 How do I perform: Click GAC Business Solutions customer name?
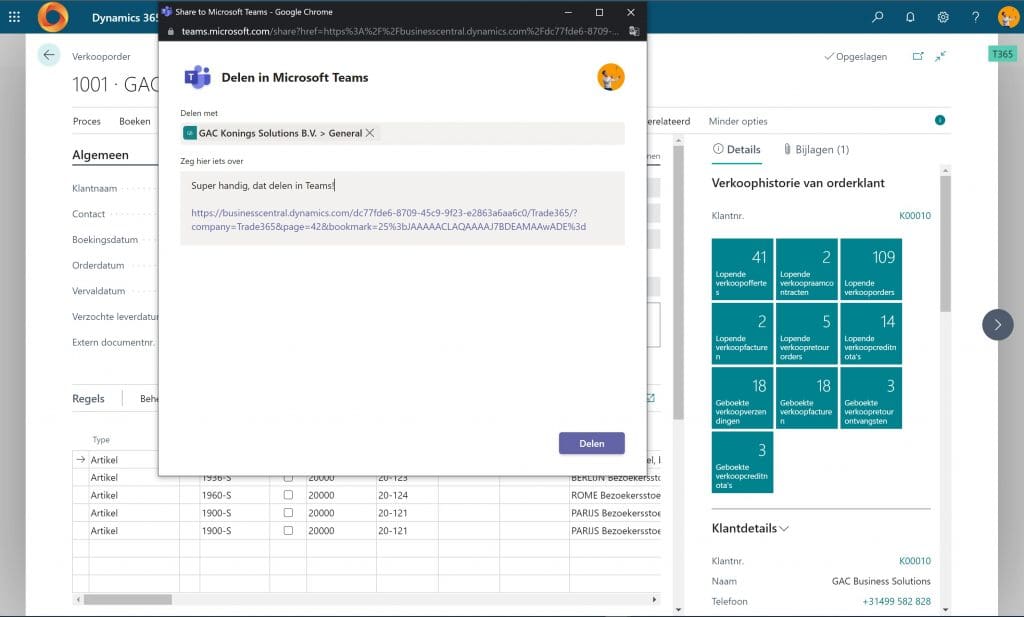click(x=881, y=581)
